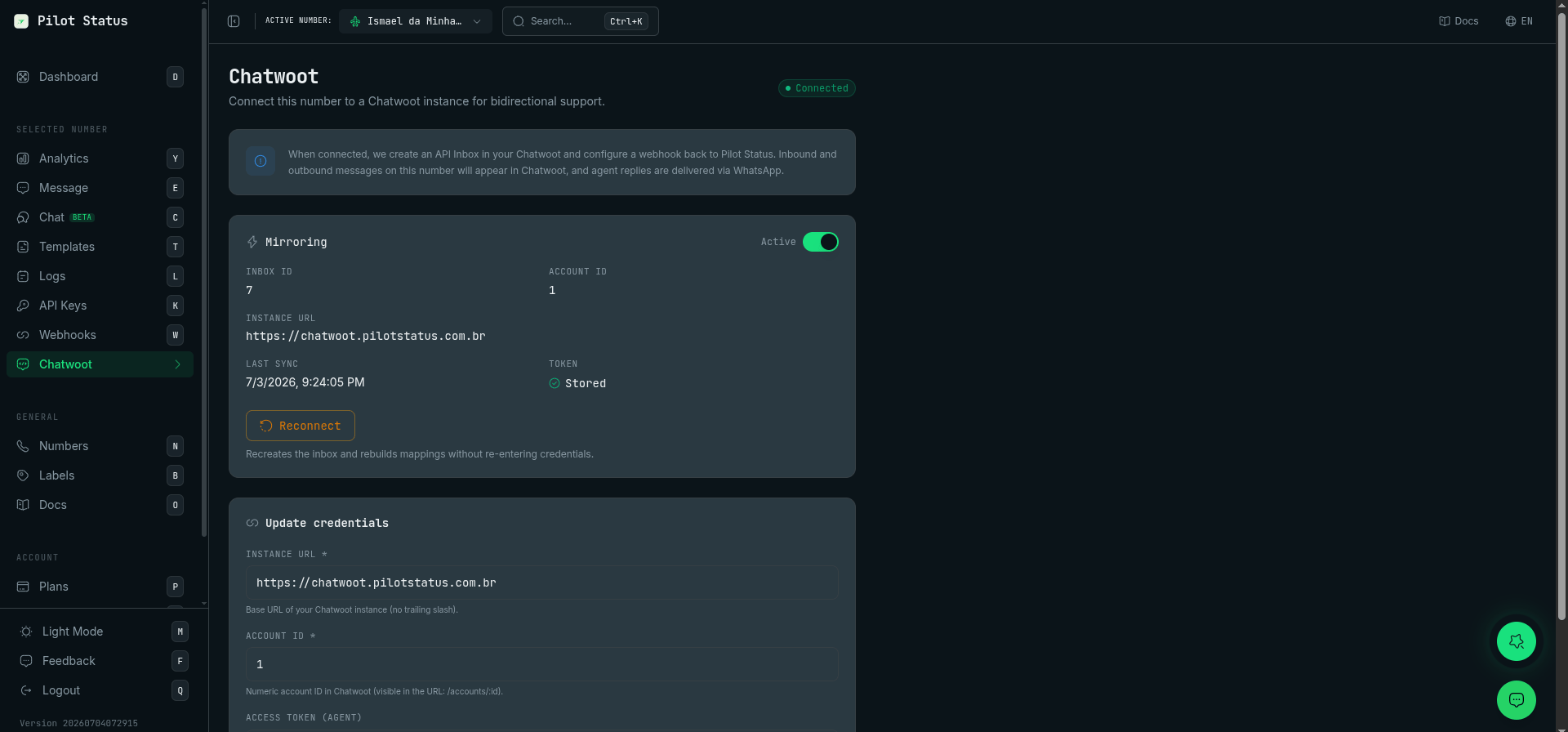Open the Active Number dropdown
The height and width of the screenshot is (732, 1568).
tap(416, 21)
